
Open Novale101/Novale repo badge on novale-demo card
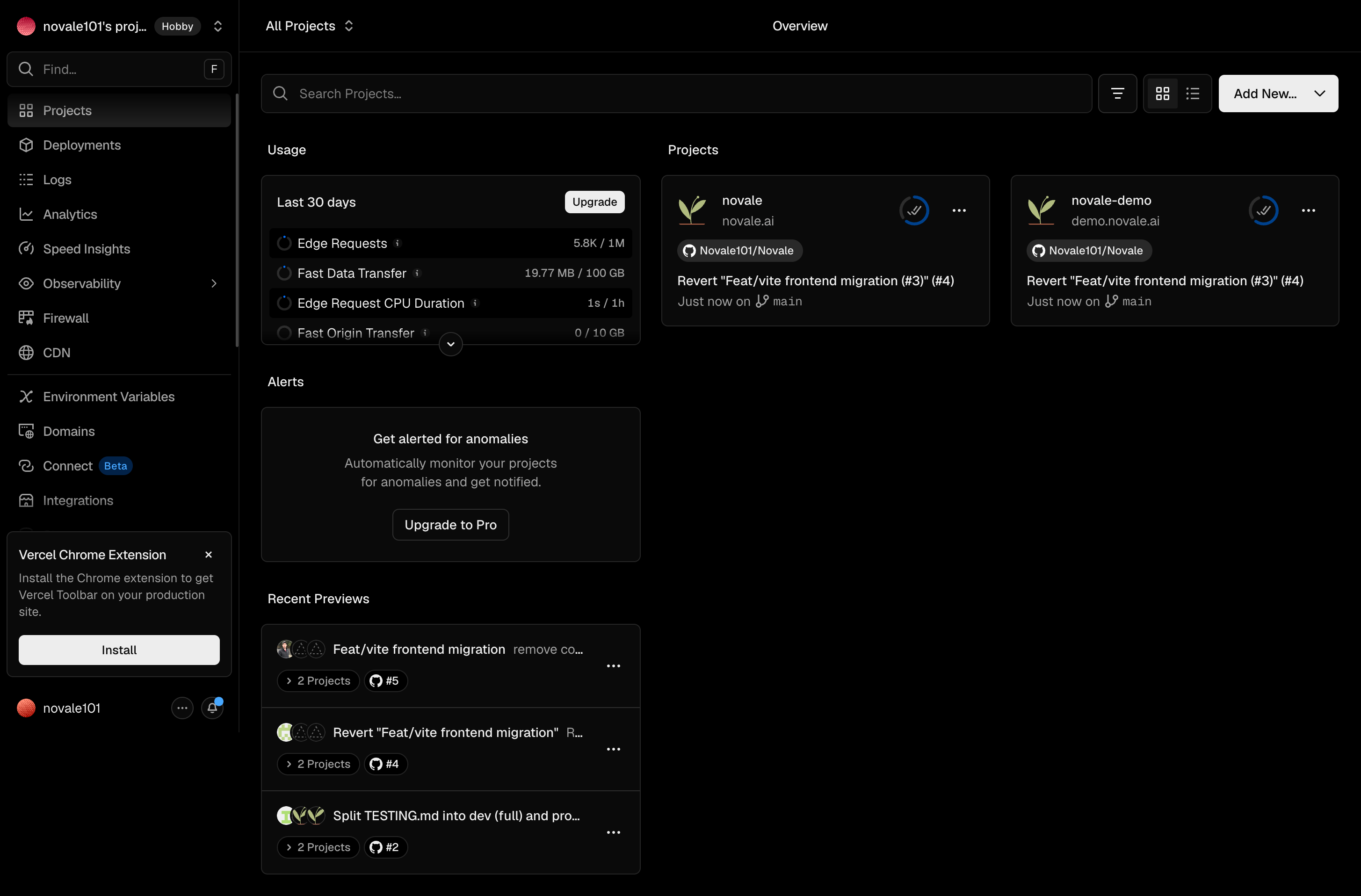1089,251
